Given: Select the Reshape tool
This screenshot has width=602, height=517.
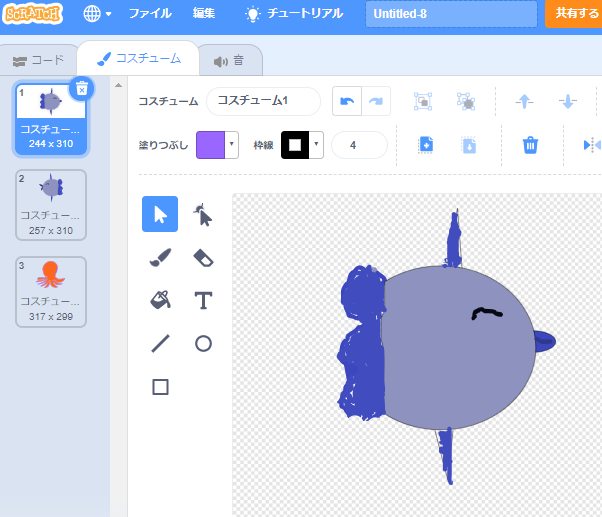Looking at the screenshot, I should (x=203, y=214).
